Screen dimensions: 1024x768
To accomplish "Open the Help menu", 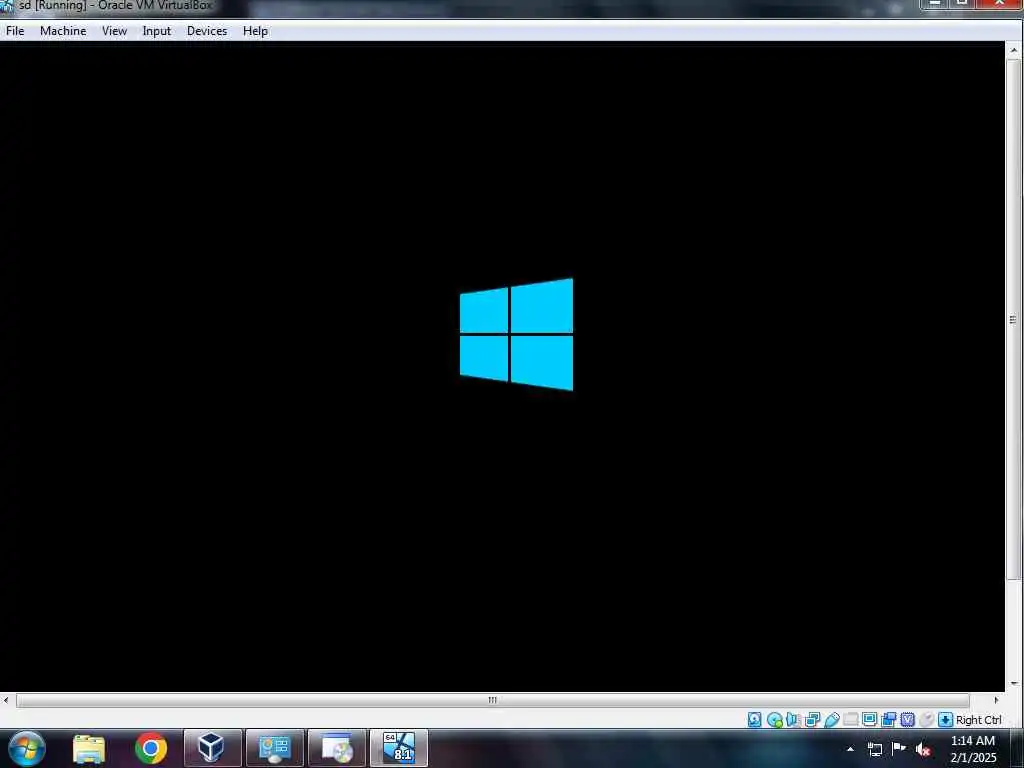I will point(255,31).
